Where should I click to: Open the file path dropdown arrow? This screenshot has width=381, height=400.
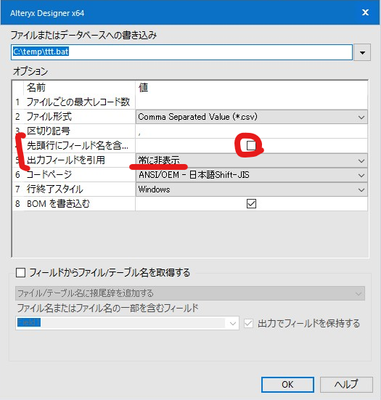pyautogui.click(x=363, y=53)
